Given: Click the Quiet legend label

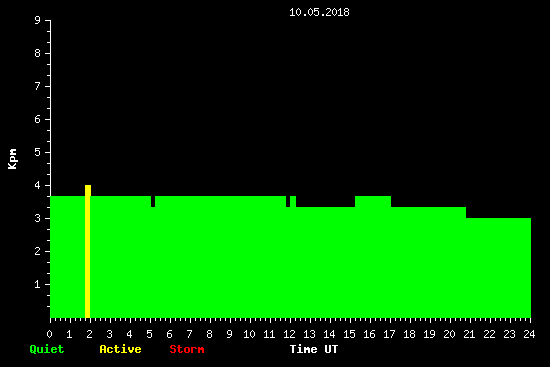Looking at the screenshot, I should coord(47,349).
